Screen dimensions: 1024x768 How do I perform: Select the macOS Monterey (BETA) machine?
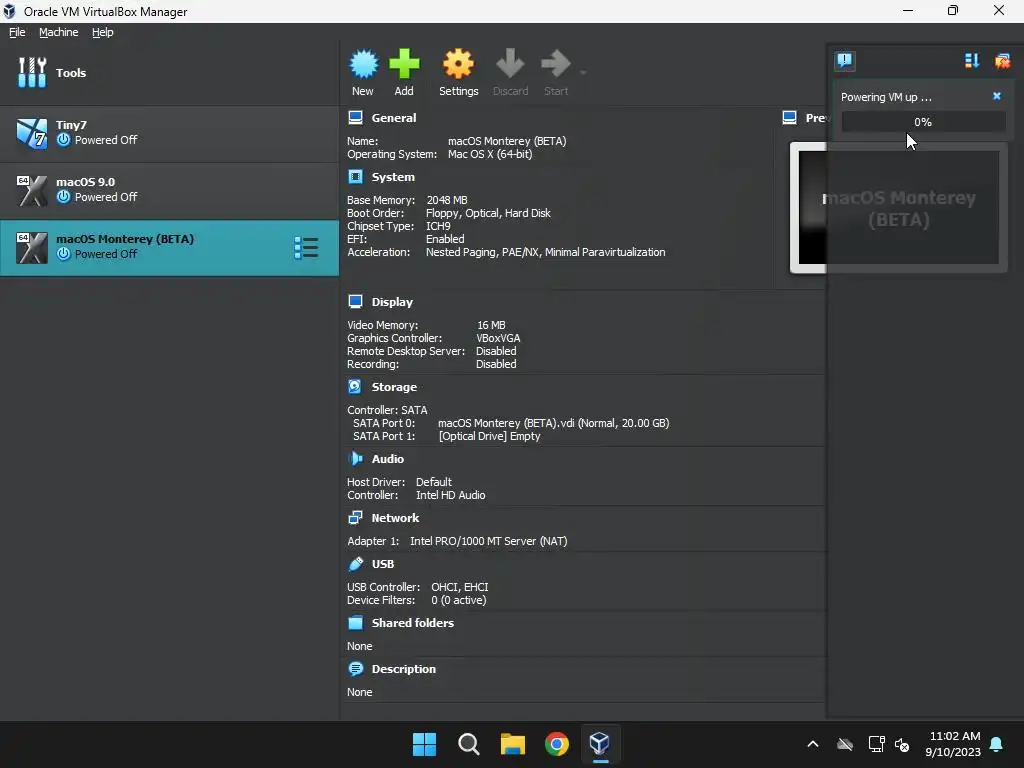click(x=169, y=247)
